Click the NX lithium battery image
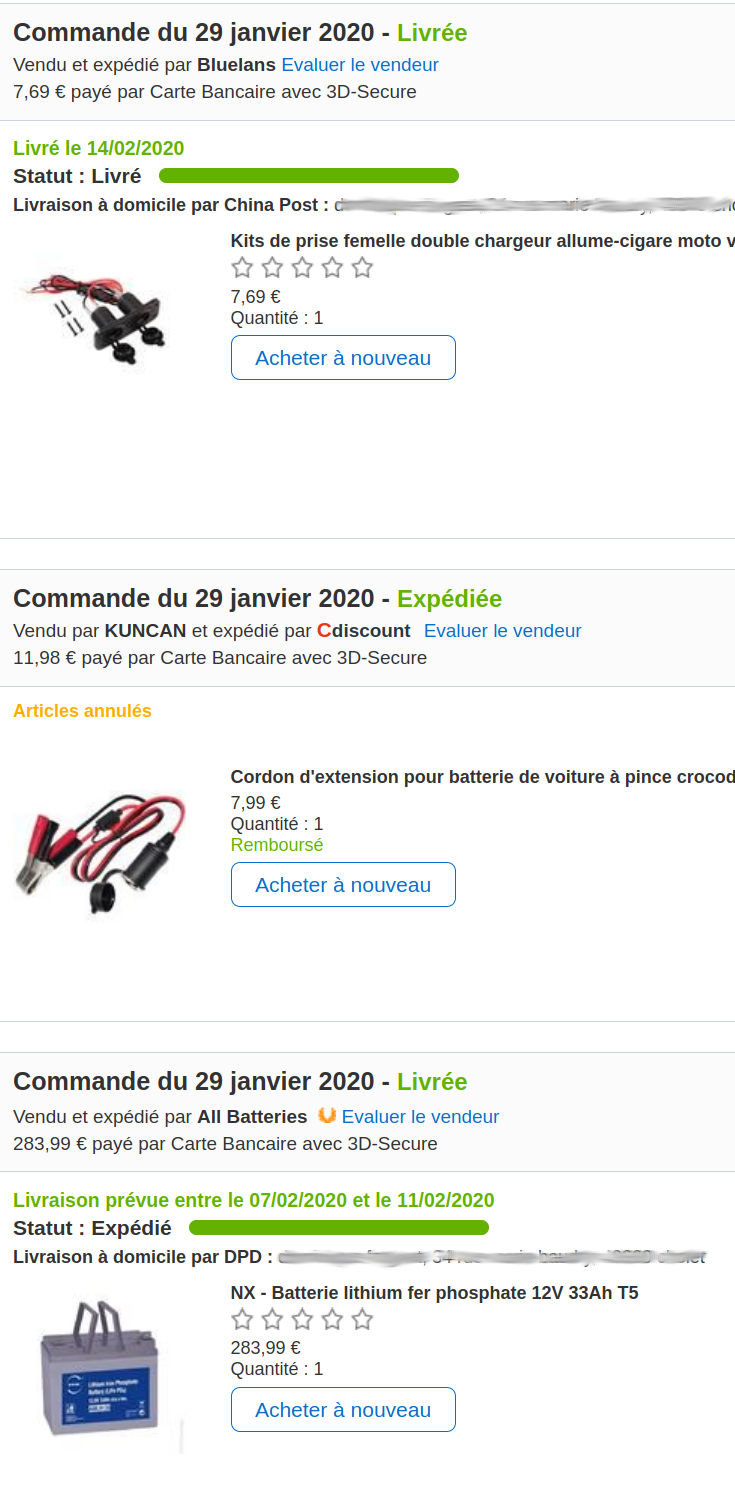The height and width of the screenshot is (1485, 735). pyautogui.click(x=100, y=1365)
